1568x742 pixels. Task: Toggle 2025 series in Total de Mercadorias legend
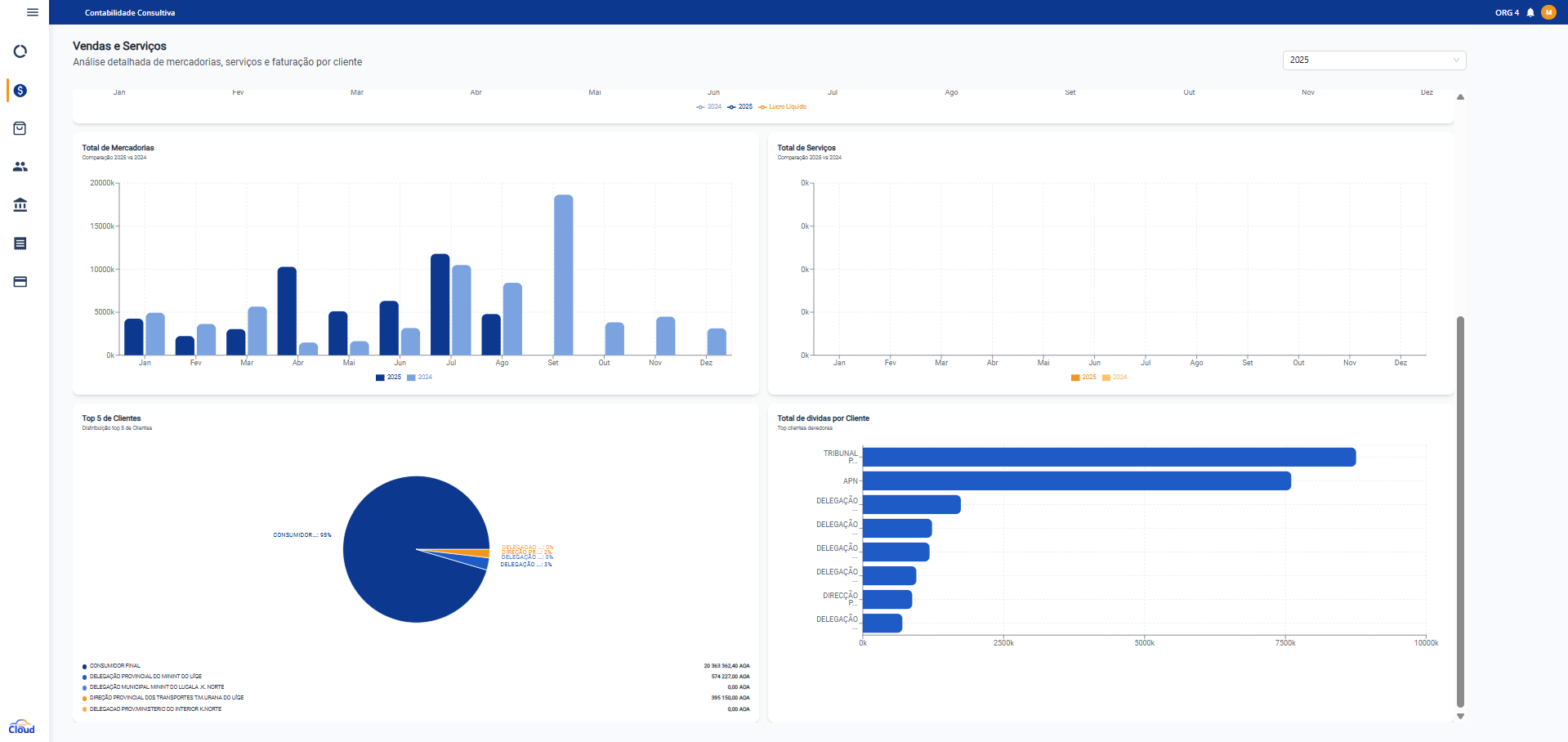pos(389,378)
